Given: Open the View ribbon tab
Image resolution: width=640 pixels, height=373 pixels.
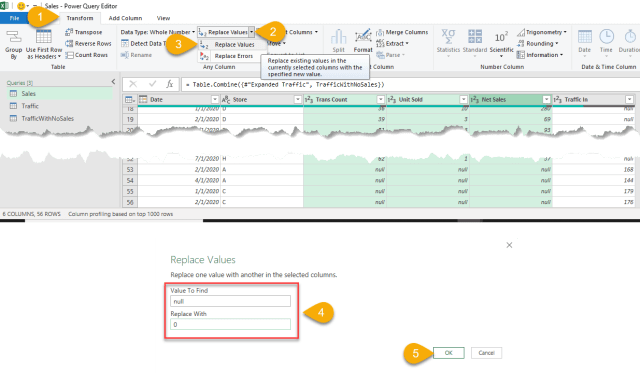Looking at the screenshot, I should pyautogui.click(x=163, y=18).
